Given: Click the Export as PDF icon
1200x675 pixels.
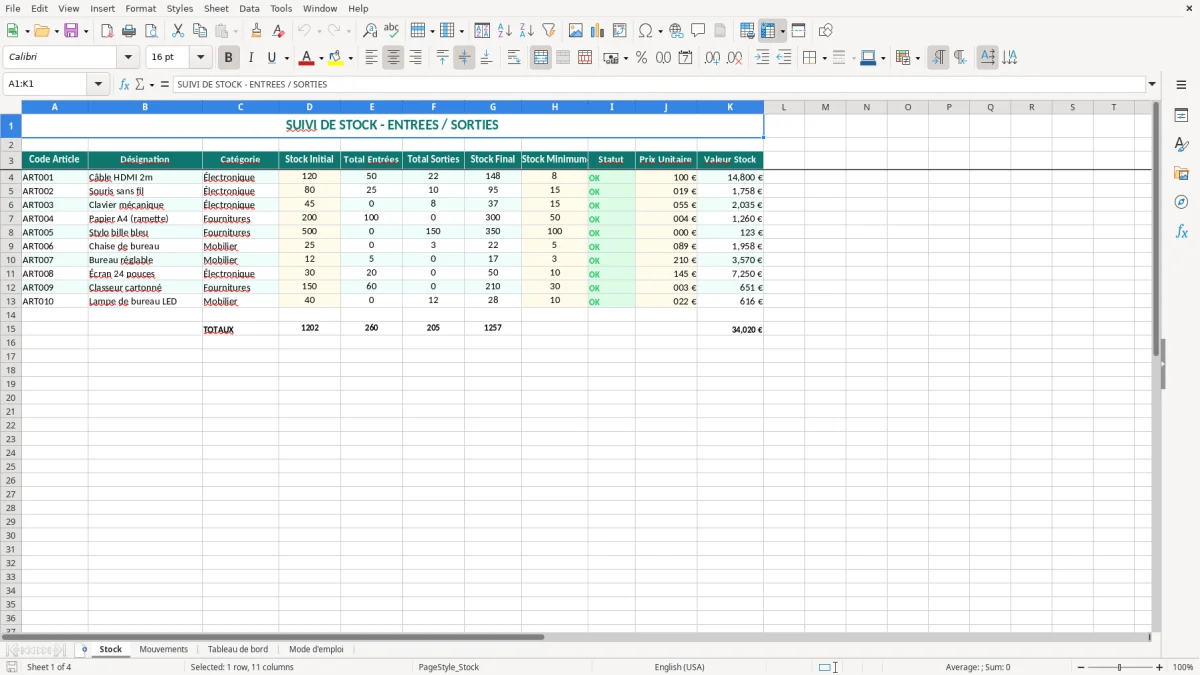Looking at the screenshot, I should pos(107,31).
